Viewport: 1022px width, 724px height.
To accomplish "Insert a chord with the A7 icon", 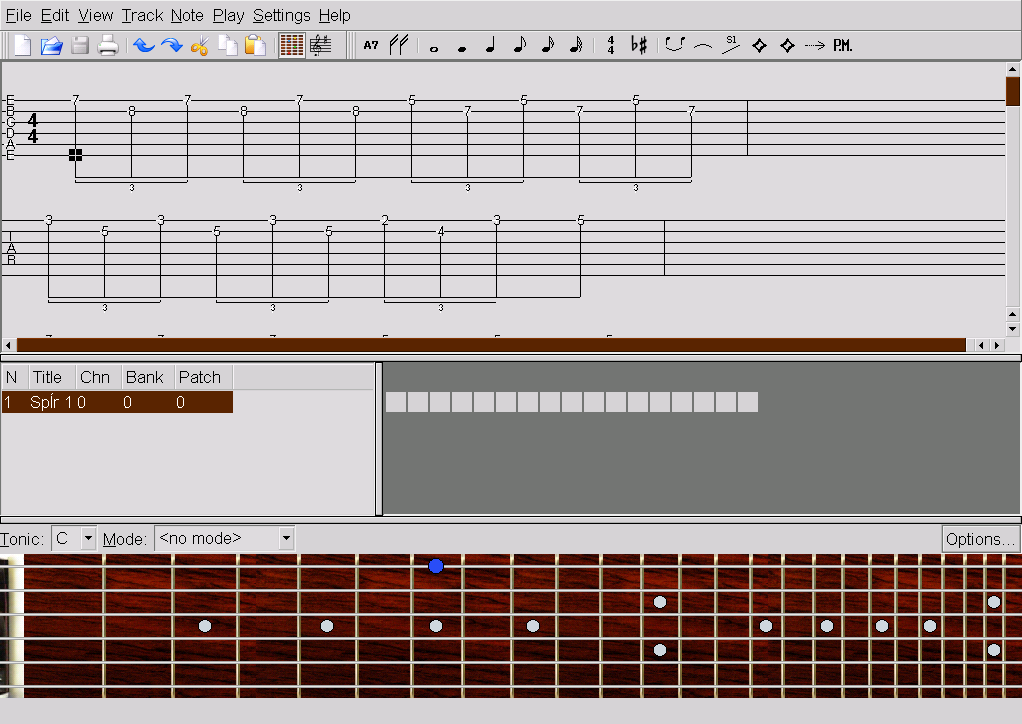I will [371, 45].
